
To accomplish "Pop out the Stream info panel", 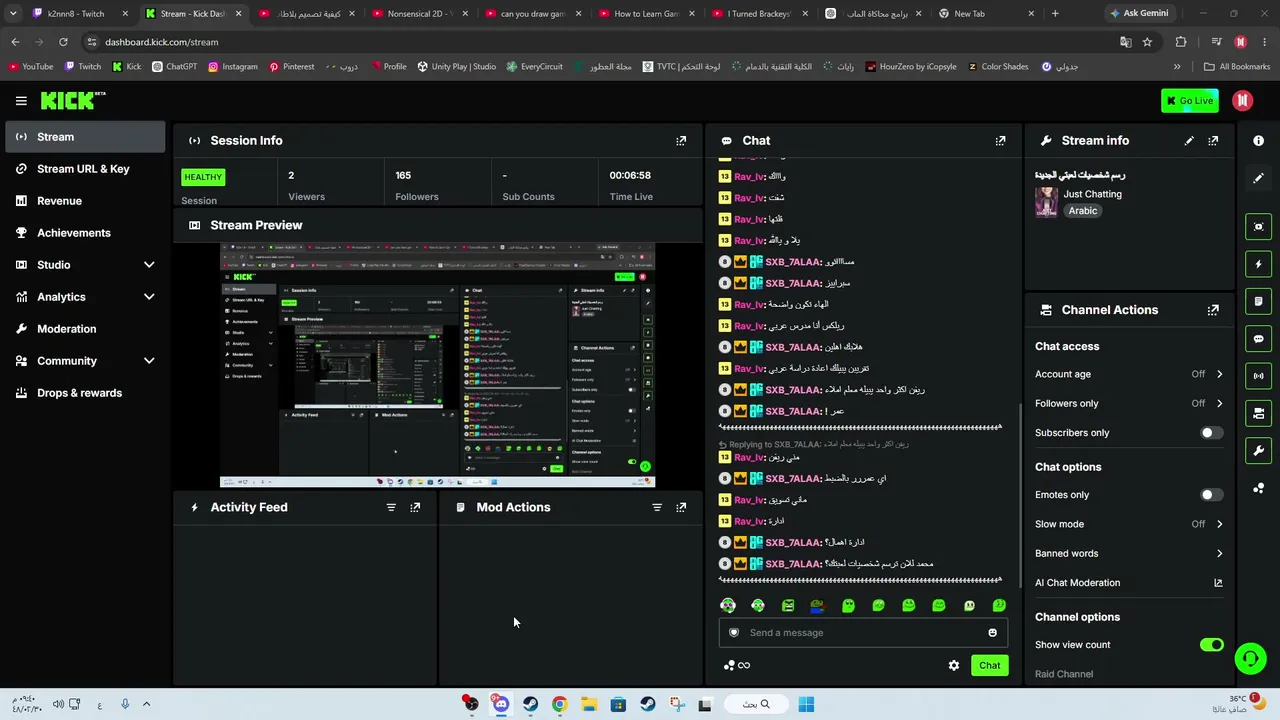I will tap(1213, 141).
